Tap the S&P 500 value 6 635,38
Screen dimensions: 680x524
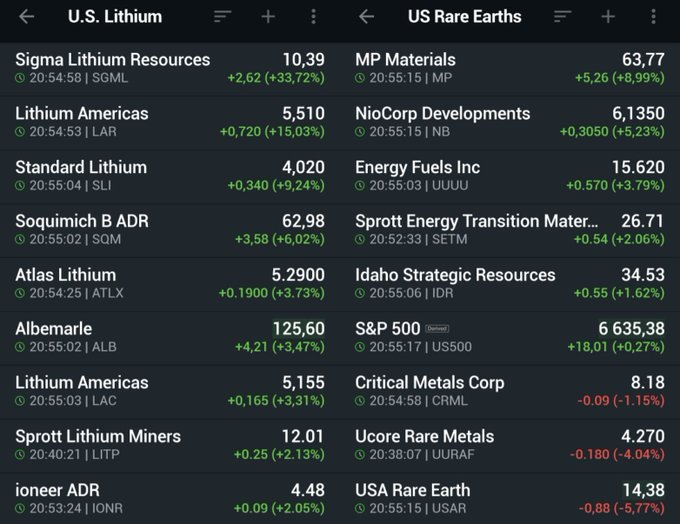(631, 328)
